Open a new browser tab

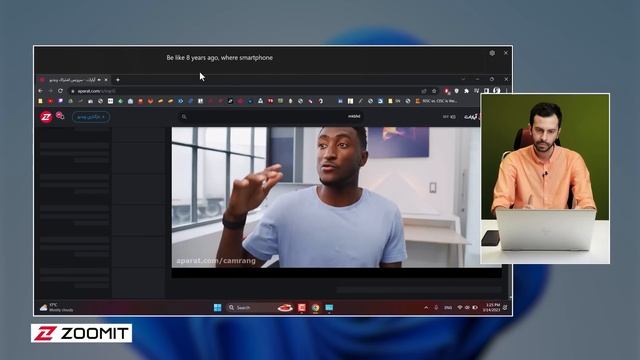[x=118, y=80]
